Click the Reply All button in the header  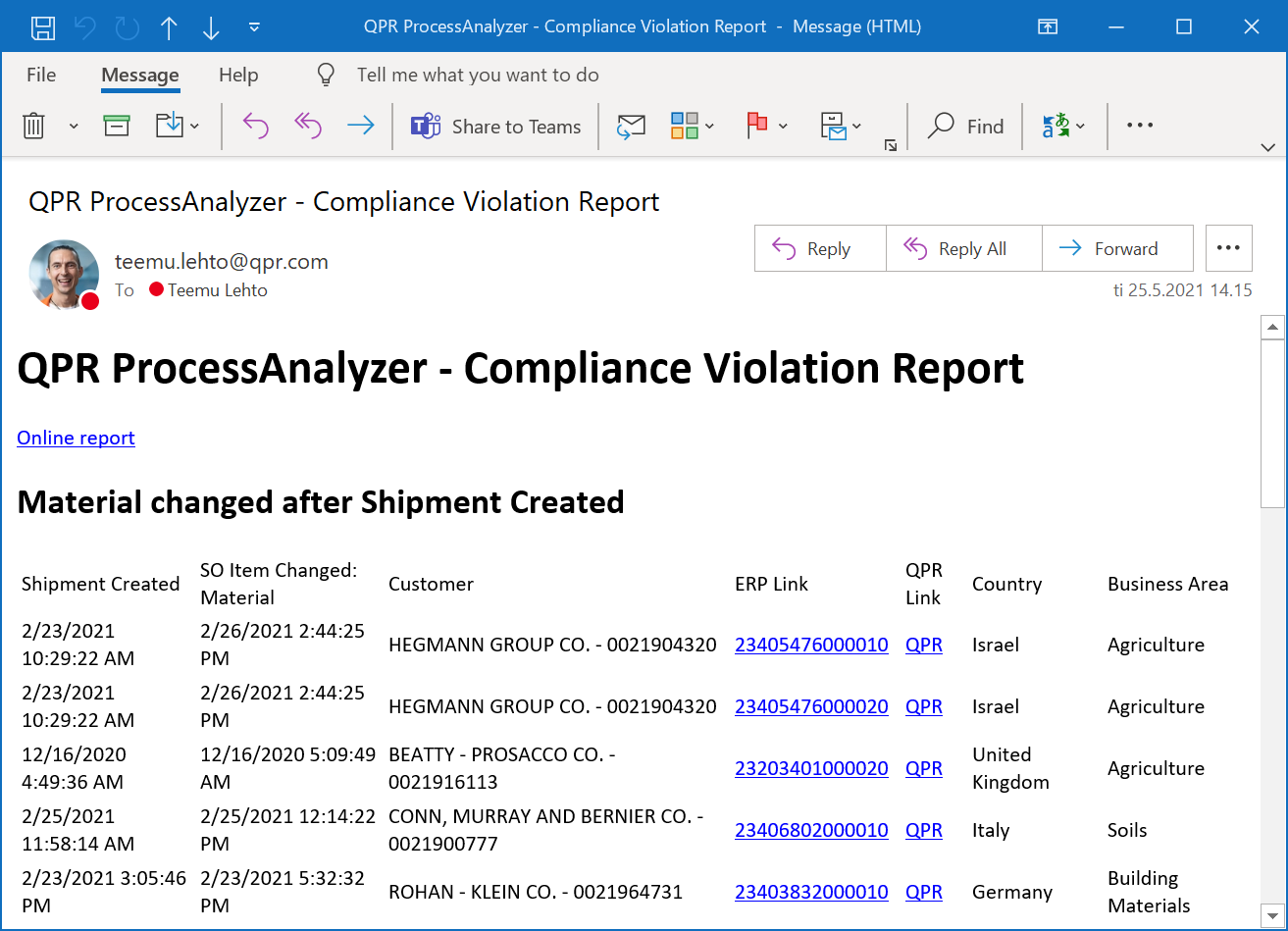point(963,248)
